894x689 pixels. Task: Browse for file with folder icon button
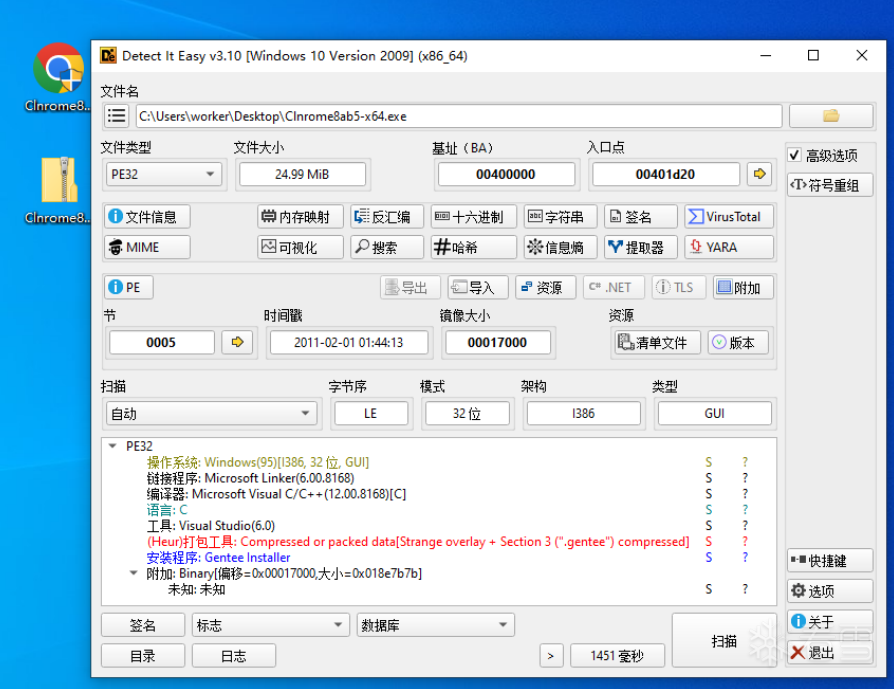831,116
